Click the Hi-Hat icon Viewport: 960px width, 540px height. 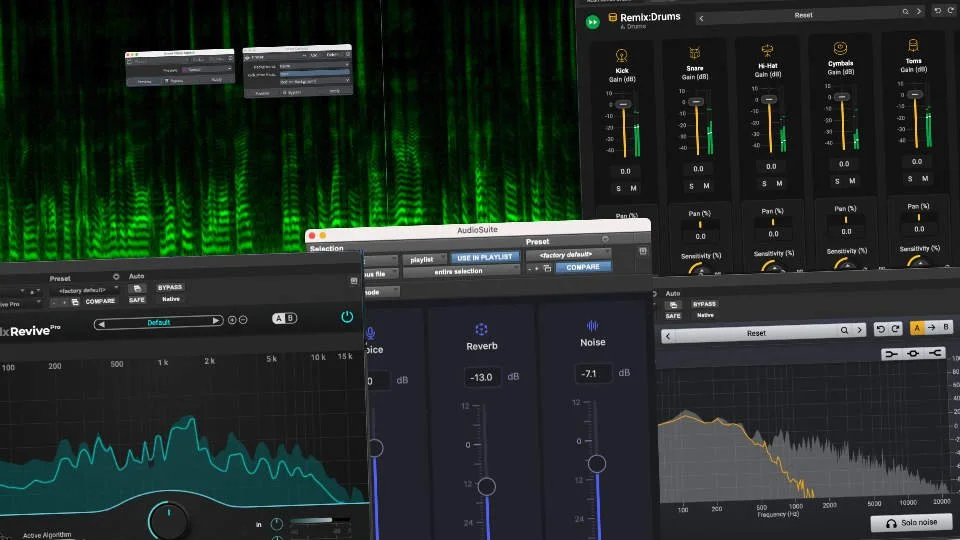(x=767, y=51)
